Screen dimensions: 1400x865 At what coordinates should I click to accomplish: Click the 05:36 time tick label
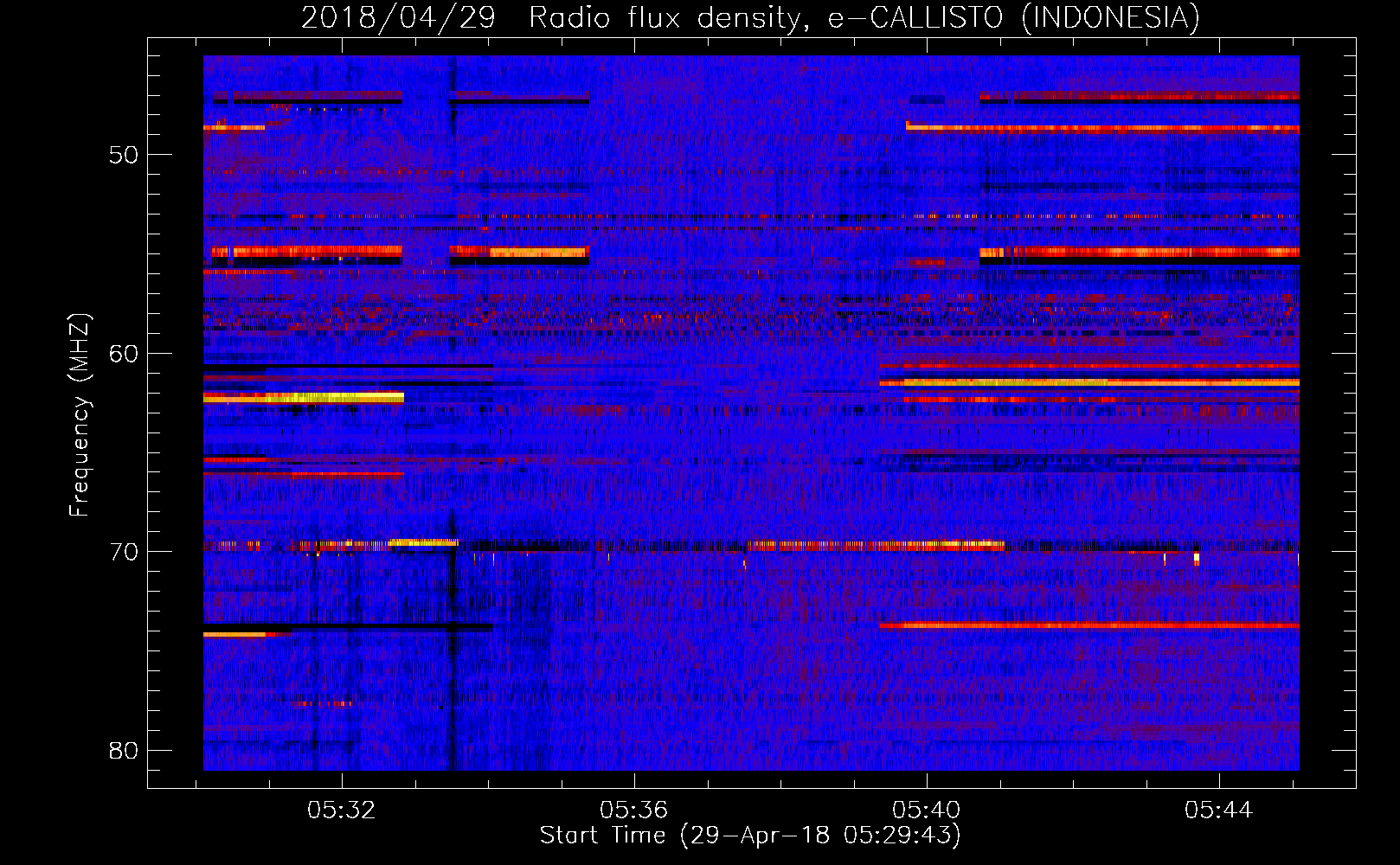[634, 811]
